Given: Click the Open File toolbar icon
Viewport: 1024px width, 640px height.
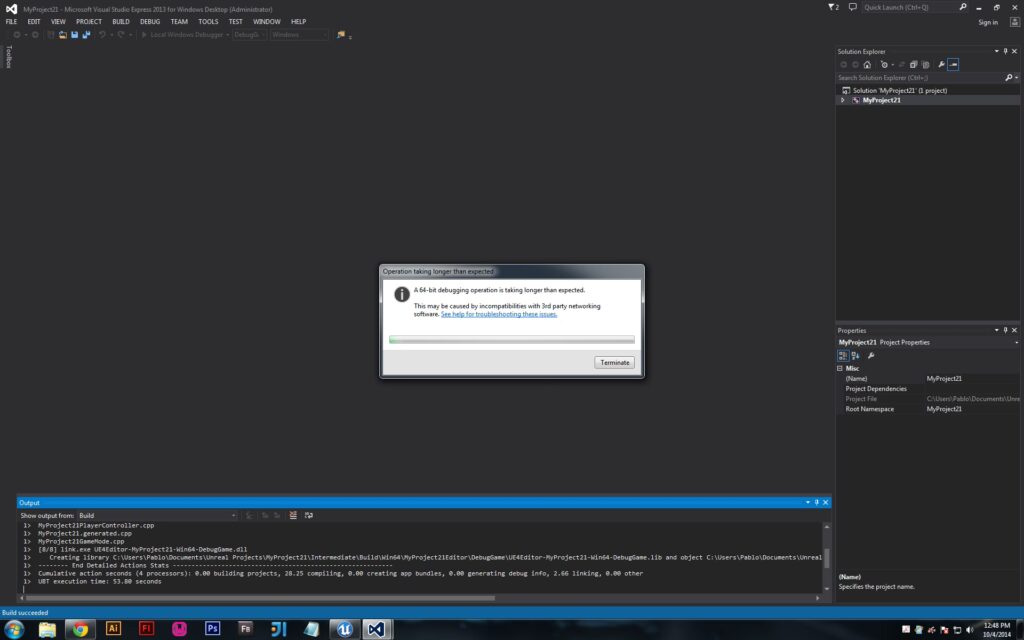Looking at the screenshot, I should (62, 35).
